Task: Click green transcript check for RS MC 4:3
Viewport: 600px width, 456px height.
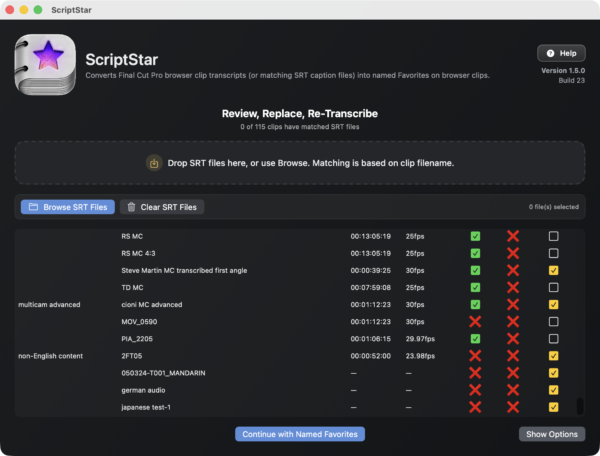Action: click(x=475, y=253)
